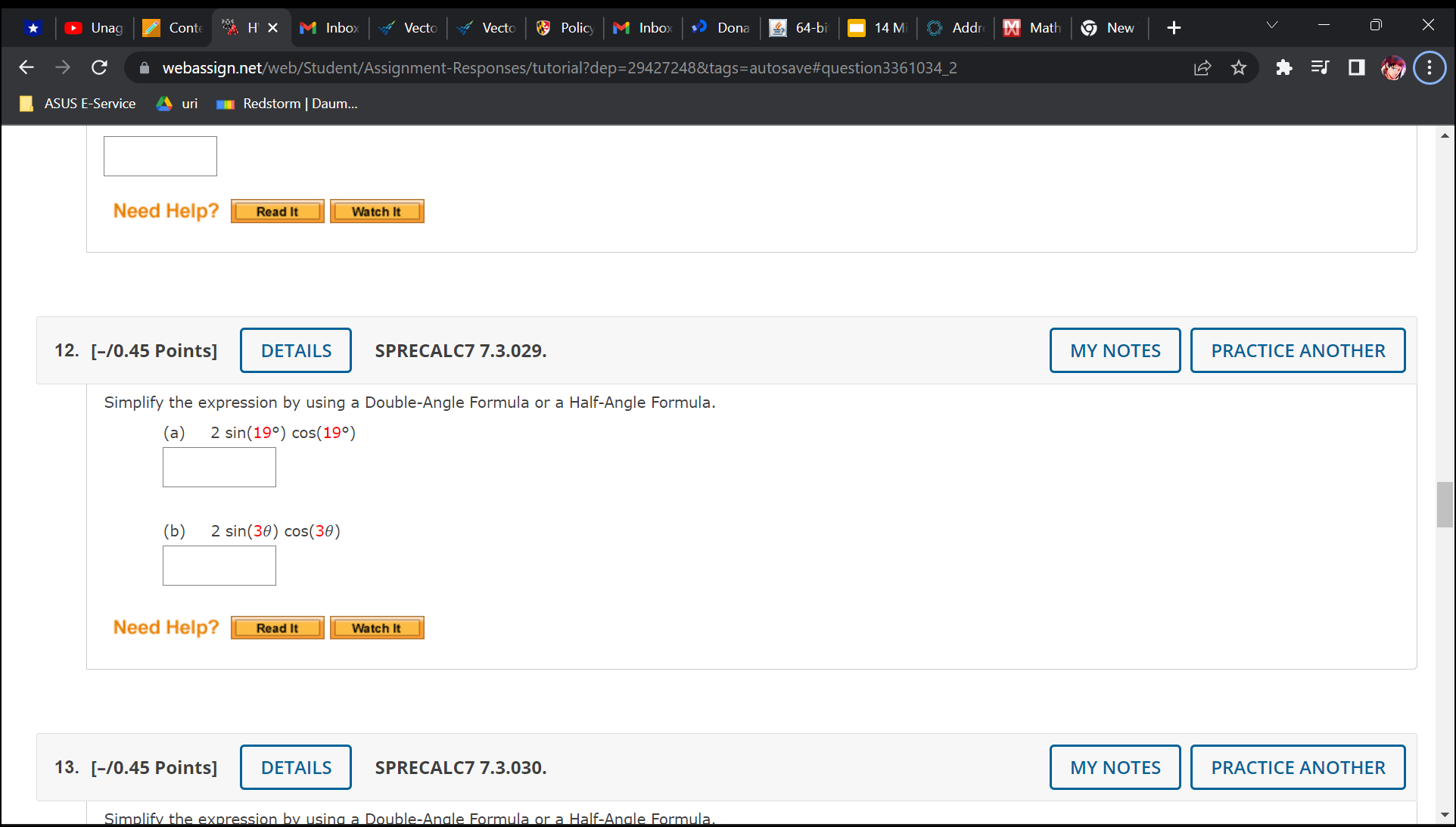Screen dimensions: 1456x827
Task: Click PRACTICE ANOTHER for question 12
Action: 1297,350
